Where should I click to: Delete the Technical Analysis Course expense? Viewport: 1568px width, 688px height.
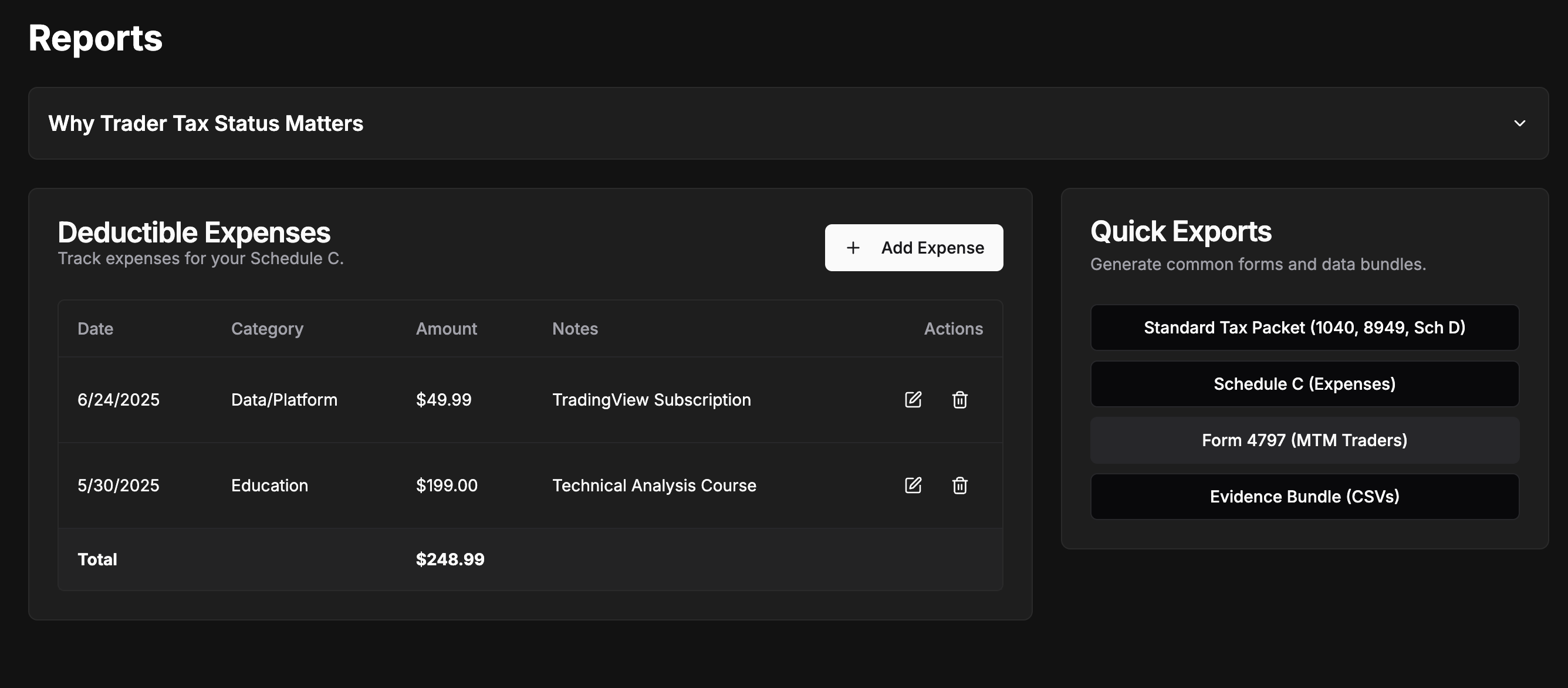pos(960,485)
